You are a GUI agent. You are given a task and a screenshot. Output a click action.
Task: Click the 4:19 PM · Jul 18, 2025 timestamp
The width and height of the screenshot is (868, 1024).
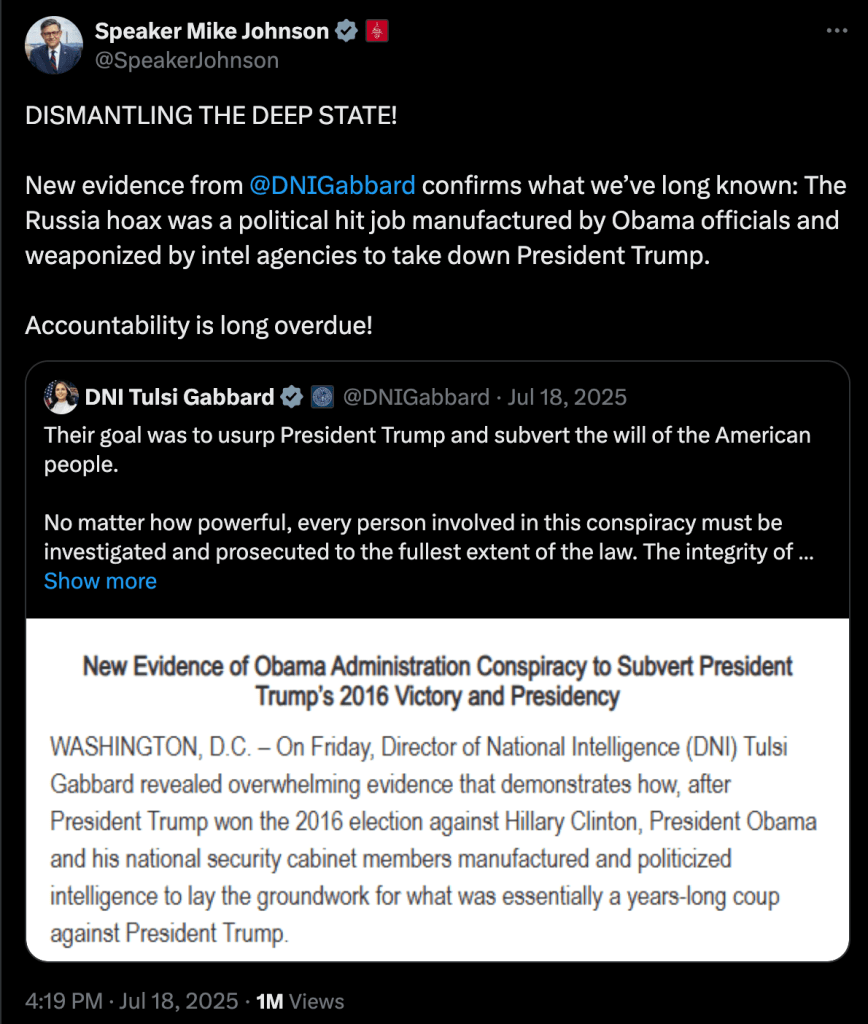pyautogui.click(x=132, y=1001)
